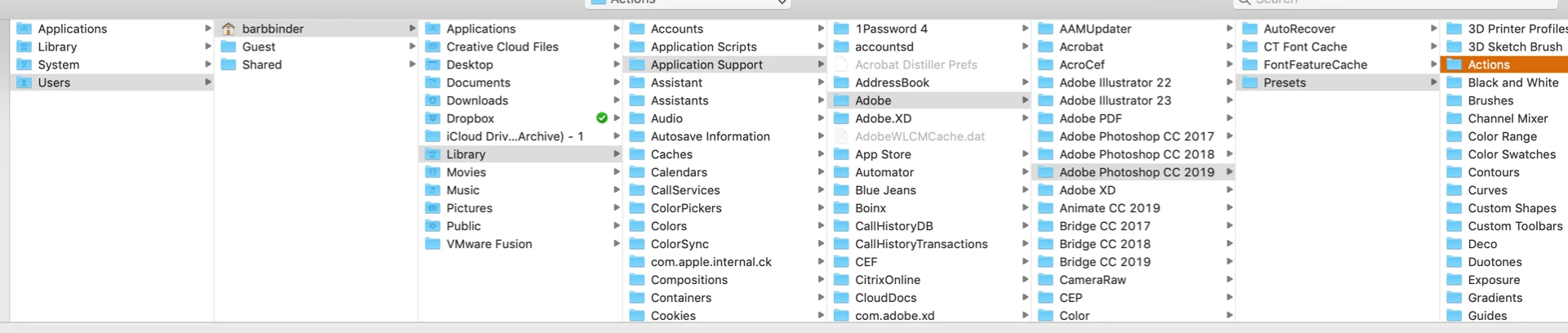This screenshot has width=1568, height=333.
Task: Select the Shared folder
Action: [316, 64]
